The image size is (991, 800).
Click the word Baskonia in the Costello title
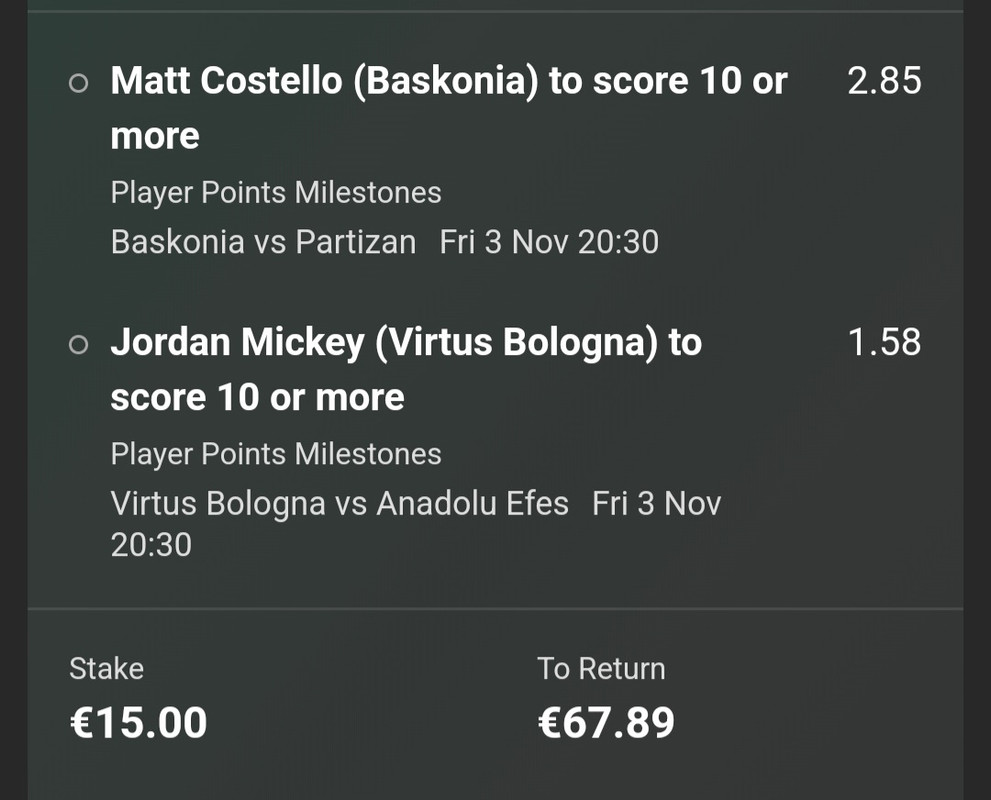(445, 81)
